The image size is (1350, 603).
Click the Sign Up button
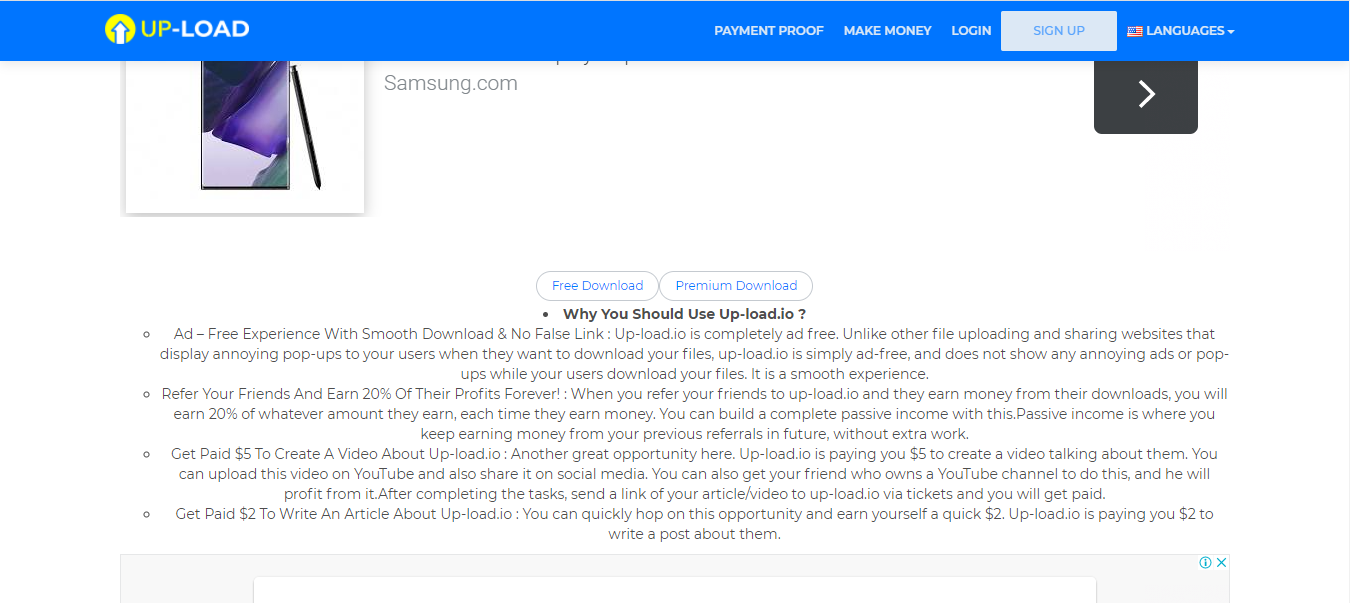point(1059,31)
